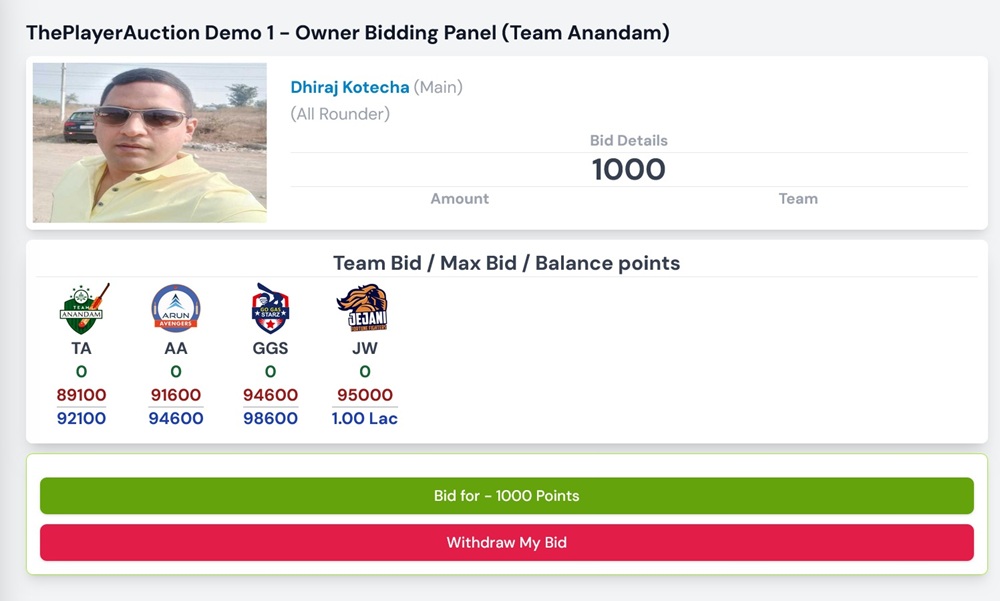Screen dimensions: 1000x601
Task: Click the Bid for – 1000 Points button
Action: pyautogui.click(x=505, y=495)
